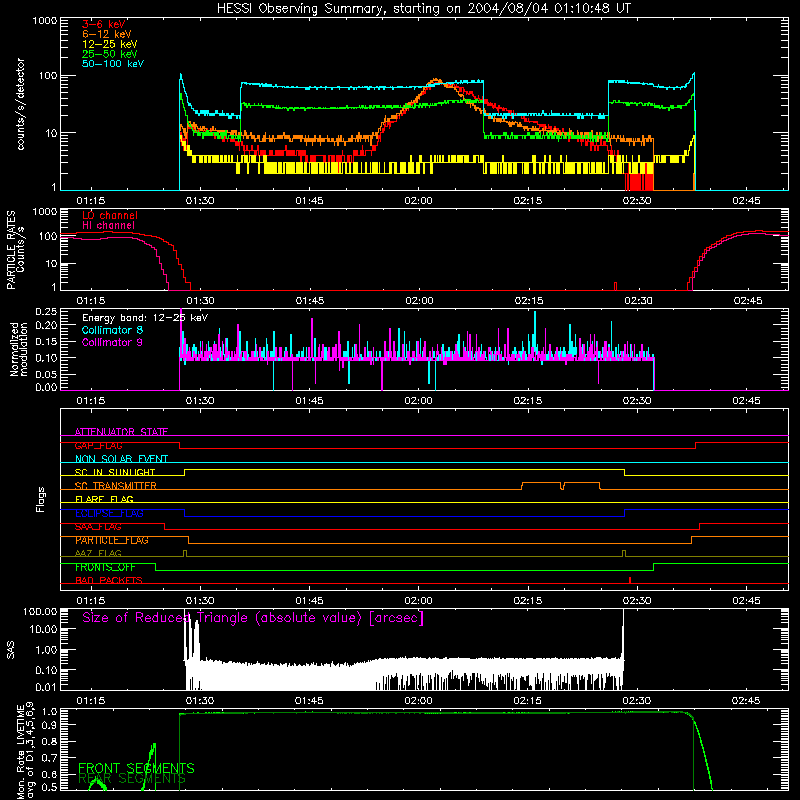Viewport: 800px width, 800px height.
Task: Click the SC_TRANSMITTER flag label
Action: pos(116,486)
